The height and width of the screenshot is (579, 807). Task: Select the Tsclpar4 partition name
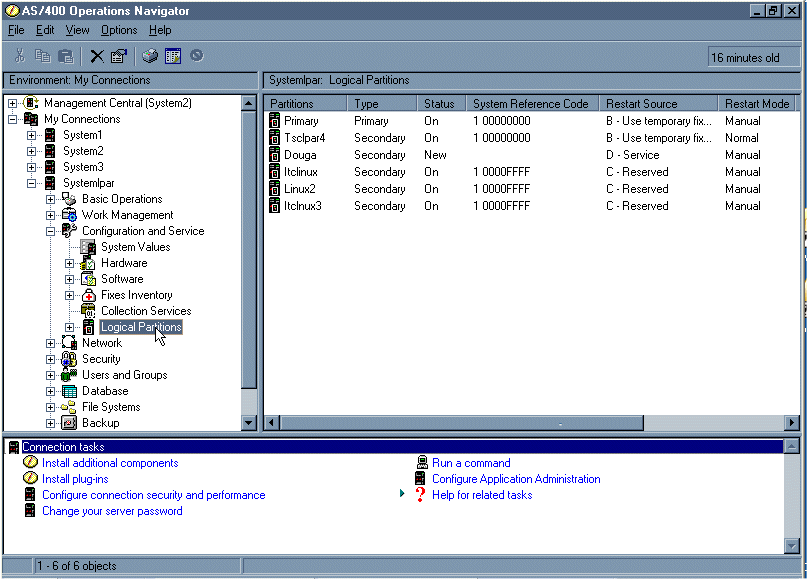pyautogui.click(x=305, y=138)
